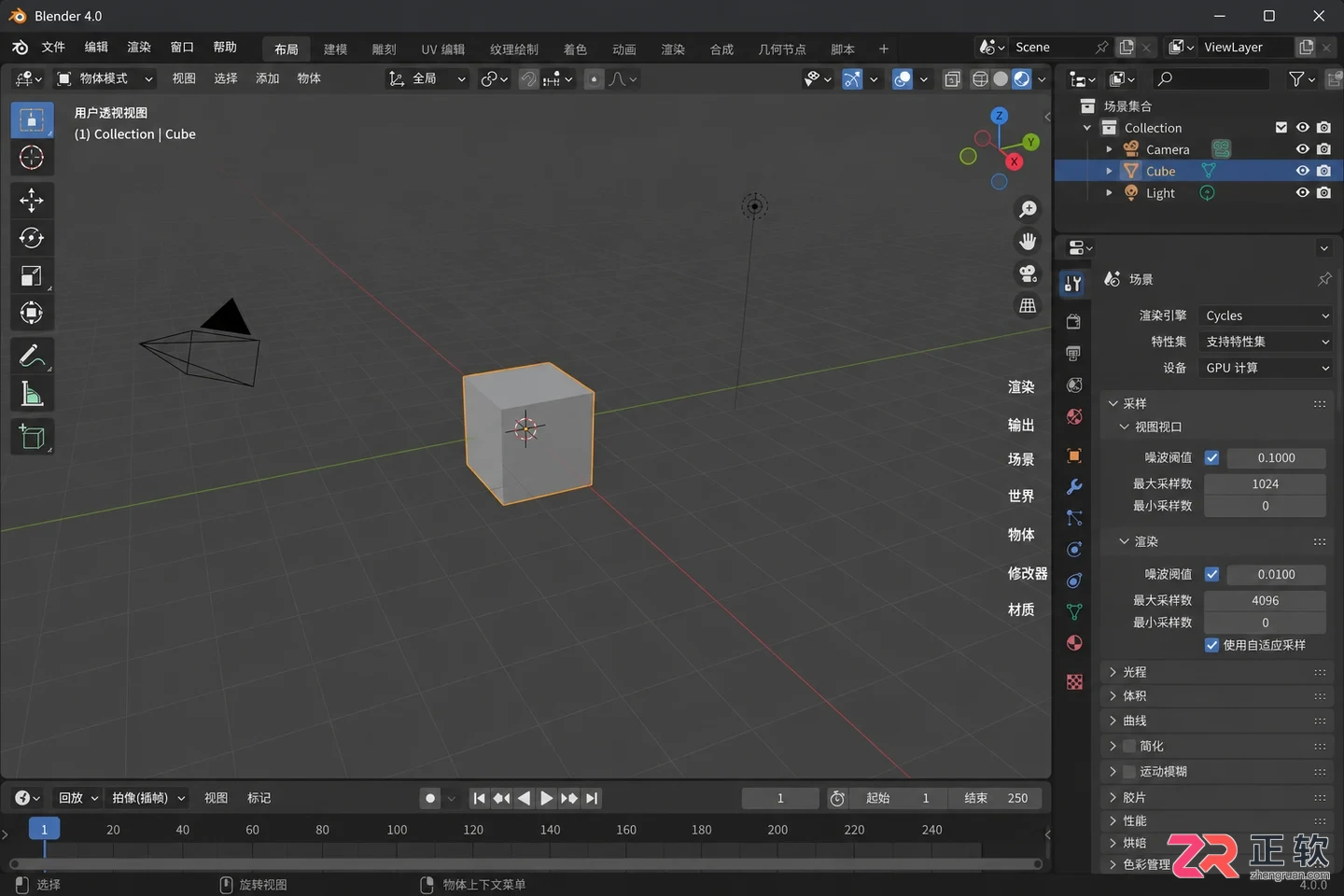Uncheck viewport noise threshold checkbox
Viewport: 1344px width, 896px height.
1211,457
